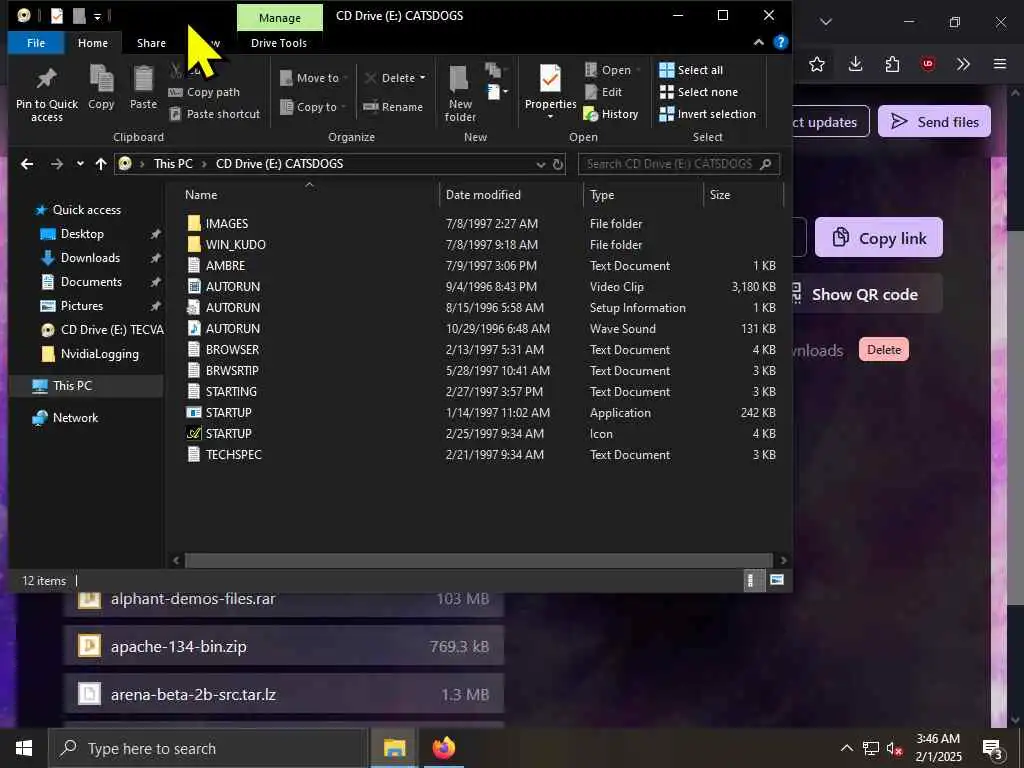Click the Windows taskbar search box
The width and height of the screenshot is (1024, 768).
[208, 748]
